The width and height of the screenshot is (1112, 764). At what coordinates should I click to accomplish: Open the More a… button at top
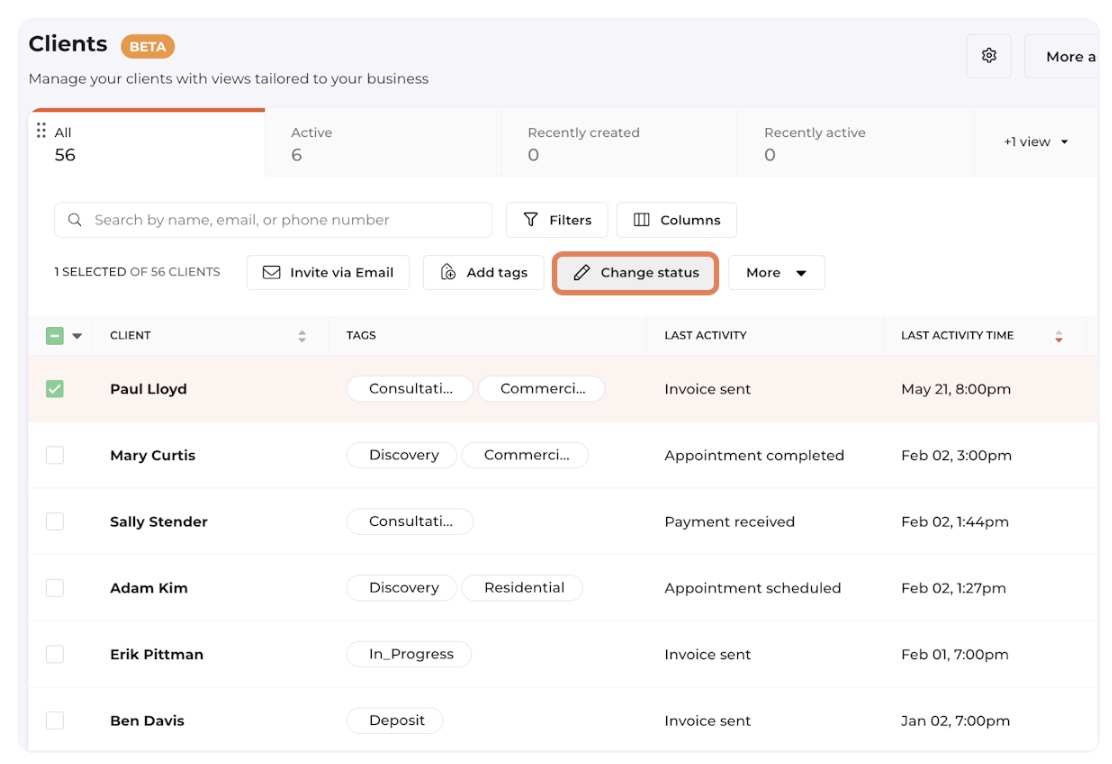pyautogui.click(x=1062, y=57)
